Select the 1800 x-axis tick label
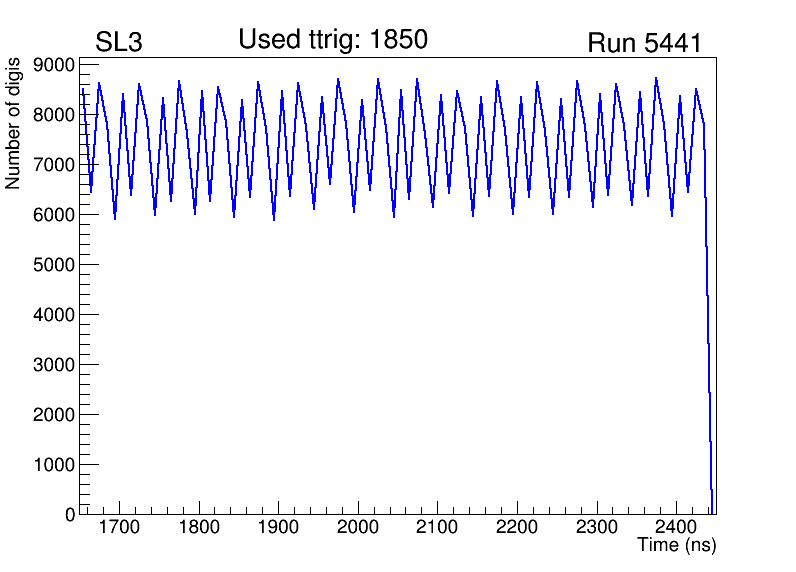The height and width of the screenshot is (572, 796). pos(199,528)
